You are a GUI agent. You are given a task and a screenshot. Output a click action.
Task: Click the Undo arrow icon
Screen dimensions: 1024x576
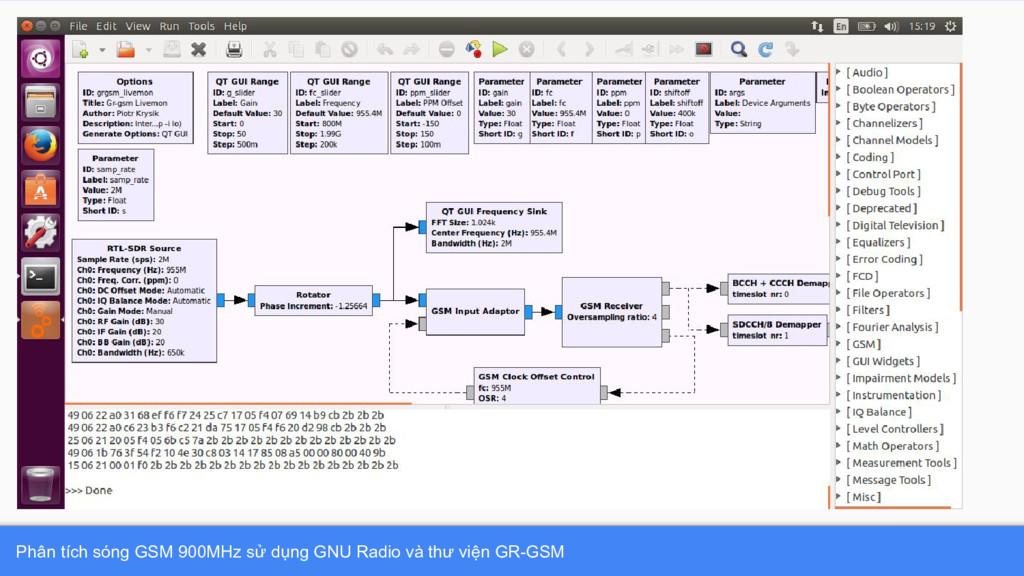[x=385, y=49]
